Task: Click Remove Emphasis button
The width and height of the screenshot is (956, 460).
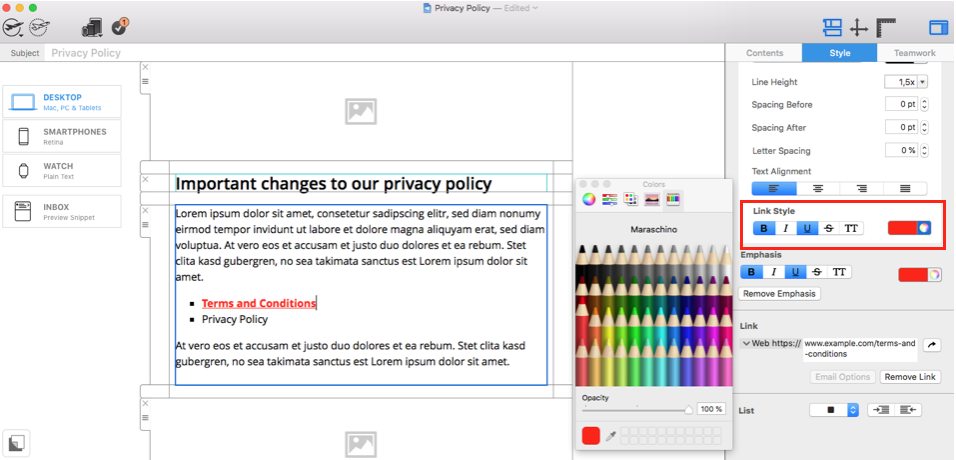Action: (779, 293)
